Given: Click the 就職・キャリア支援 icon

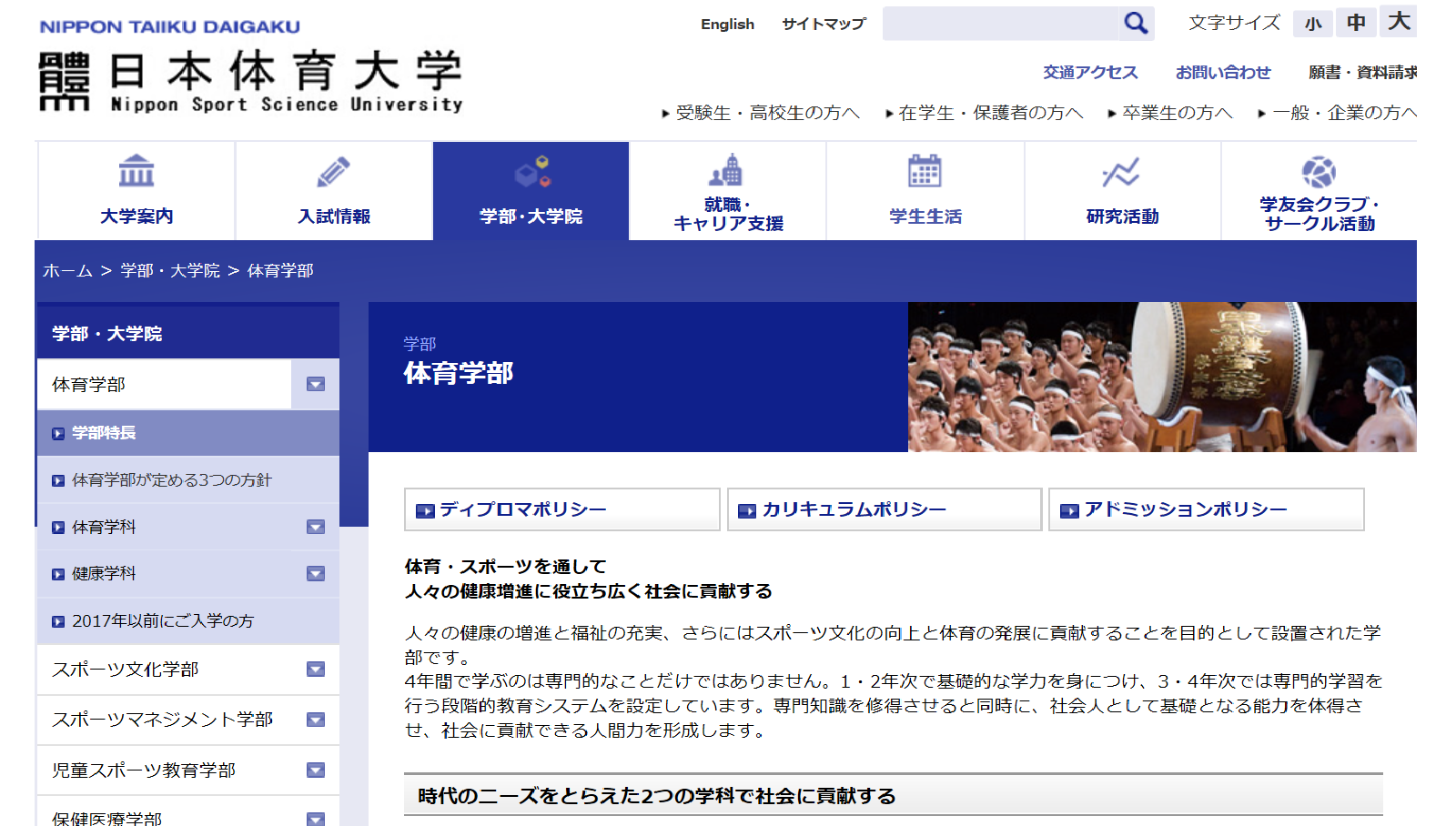Looking at the screenshot, I should click(x=727, y=170).
